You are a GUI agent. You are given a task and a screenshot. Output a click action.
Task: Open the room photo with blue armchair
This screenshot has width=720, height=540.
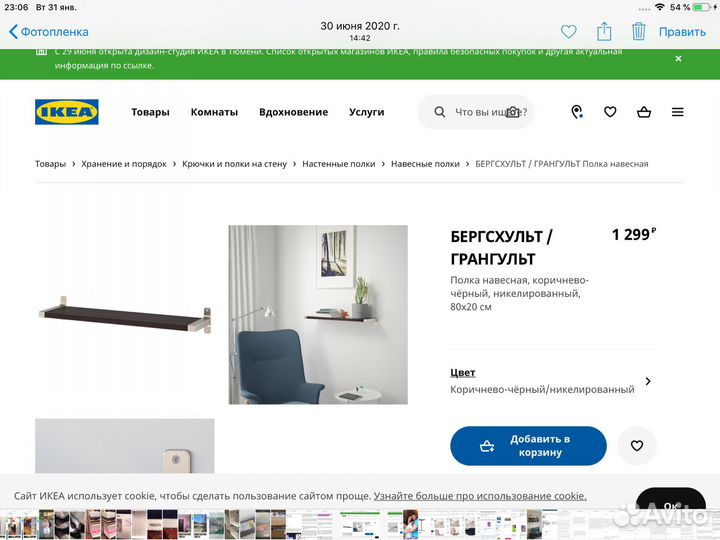318,315
